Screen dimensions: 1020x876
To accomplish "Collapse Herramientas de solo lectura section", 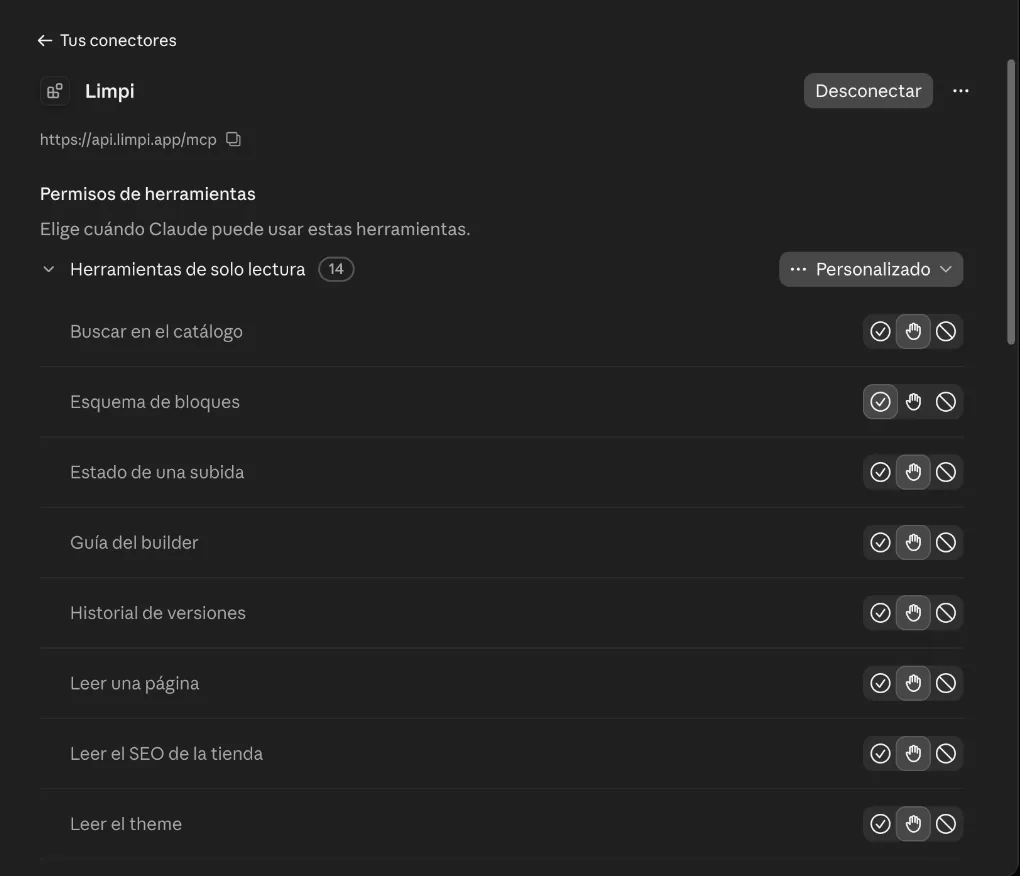I will (x=48, y=269).
